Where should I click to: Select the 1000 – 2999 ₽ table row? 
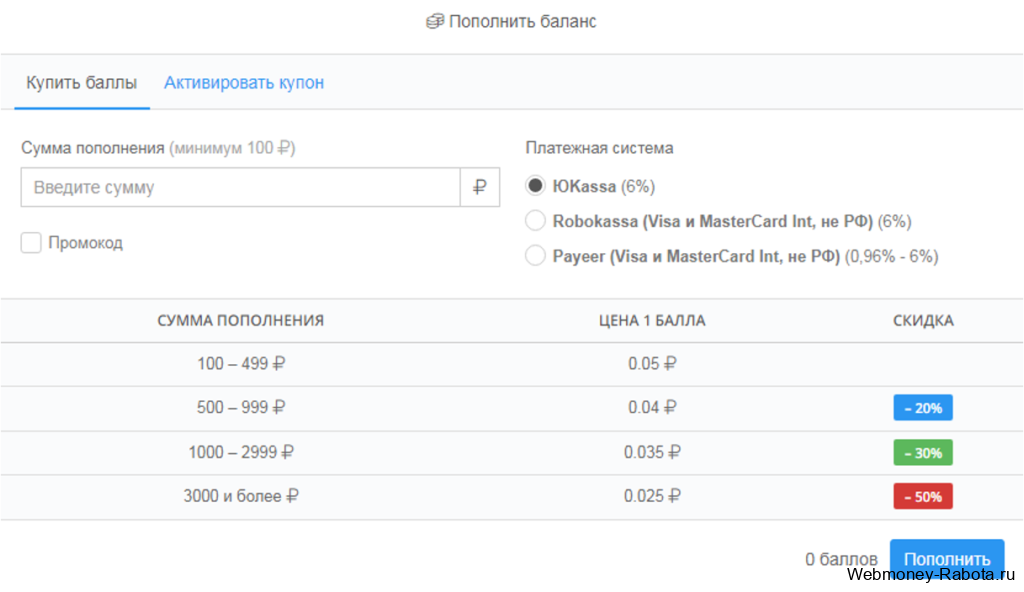coord(512,453)
